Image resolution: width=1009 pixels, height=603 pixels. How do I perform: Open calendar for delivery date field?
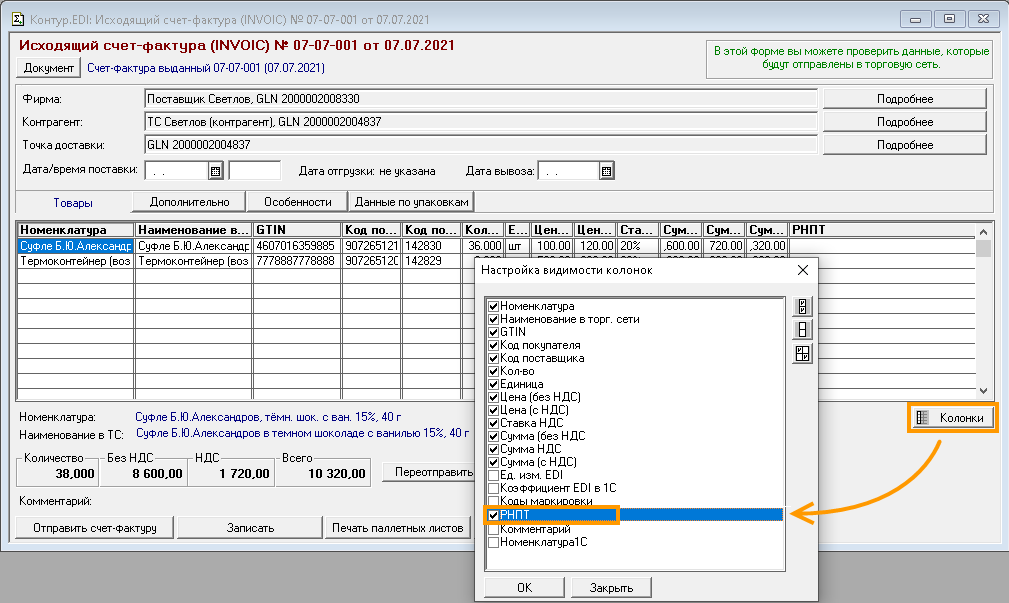(x=215, y=171)
